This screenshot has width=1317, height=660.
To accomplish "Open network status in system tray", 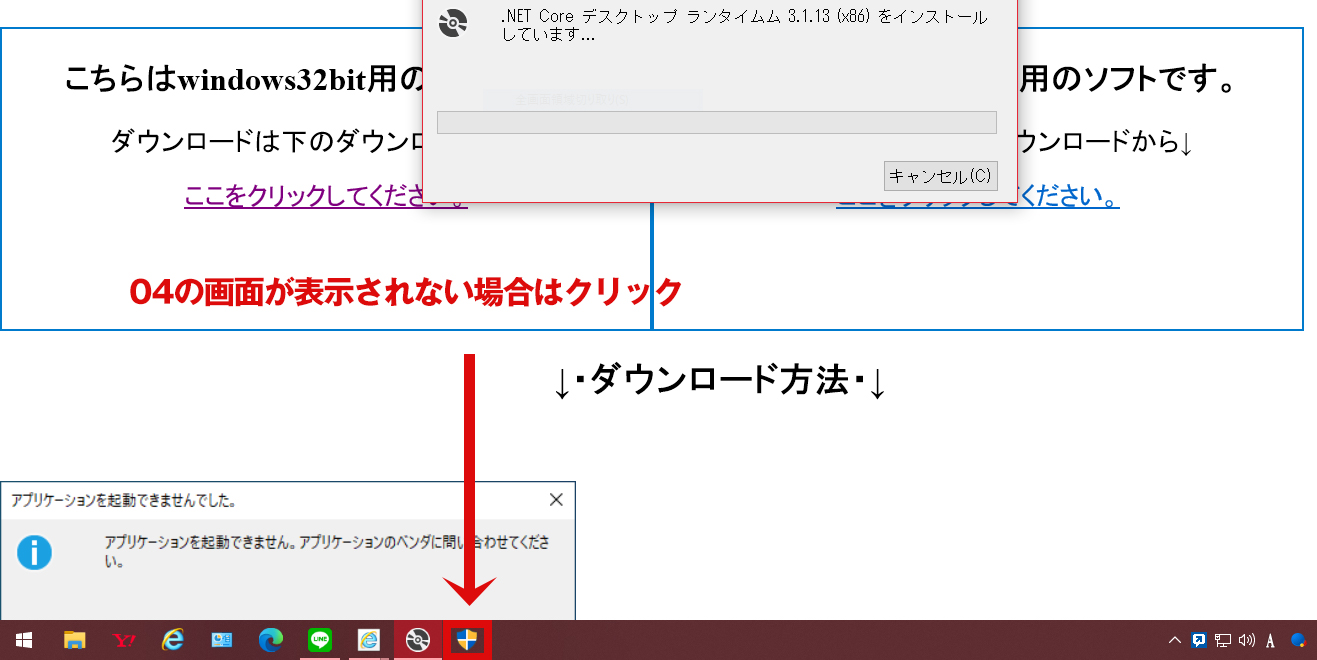I will tap(1222, 640).
